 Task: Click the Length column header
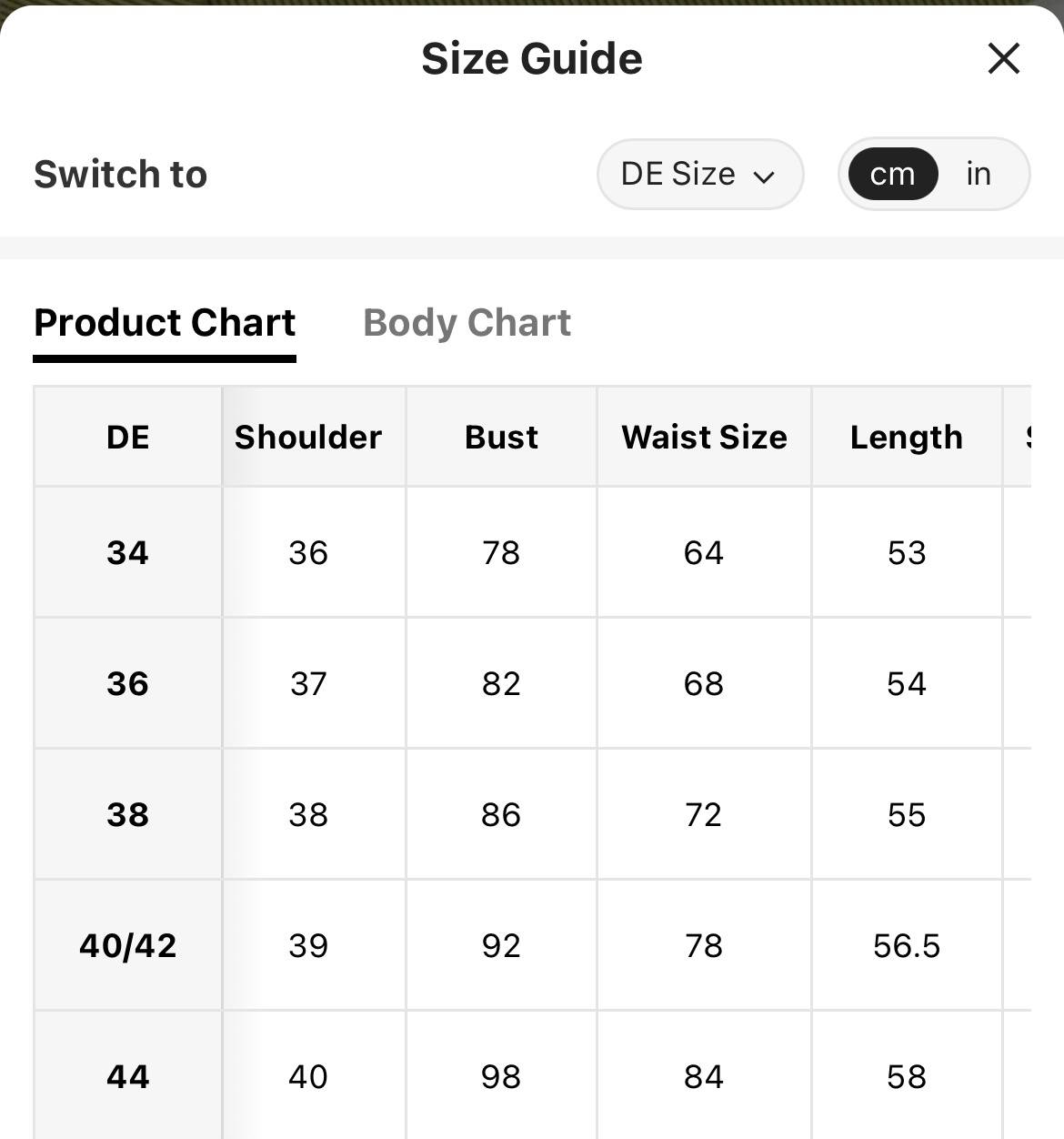pos(907,438)
